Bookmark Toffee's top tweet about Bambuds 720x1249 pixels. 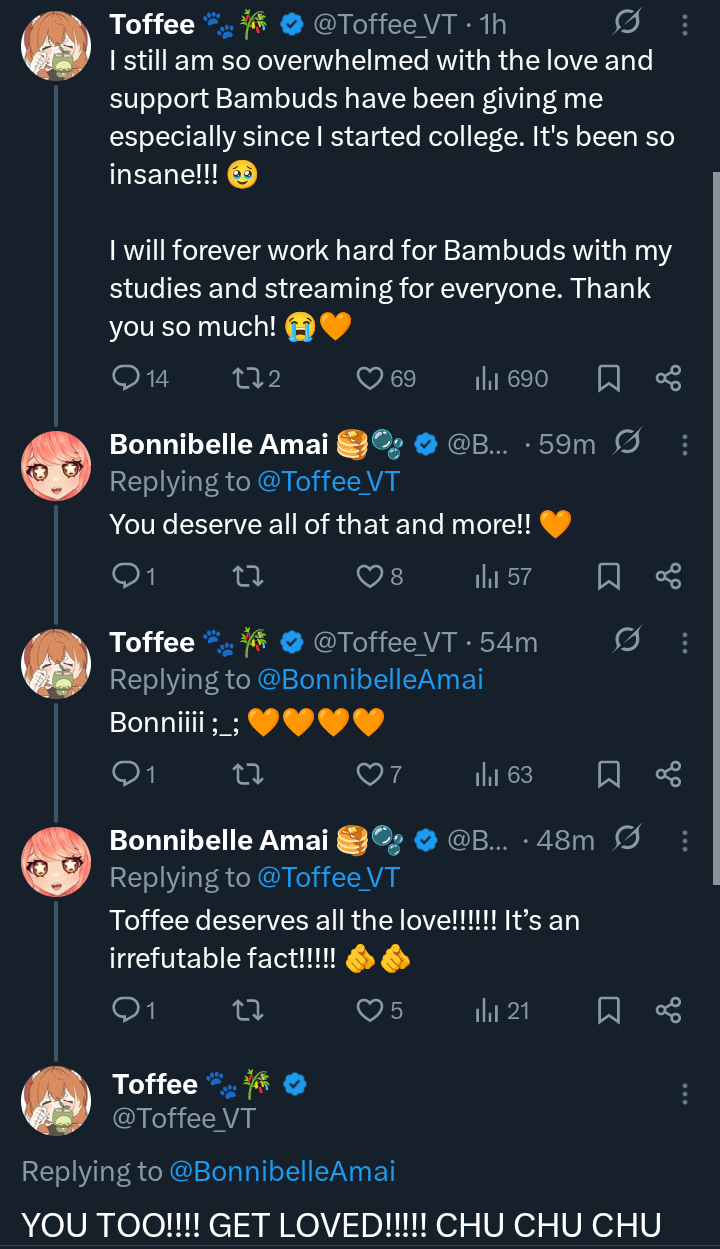[608, 378]
